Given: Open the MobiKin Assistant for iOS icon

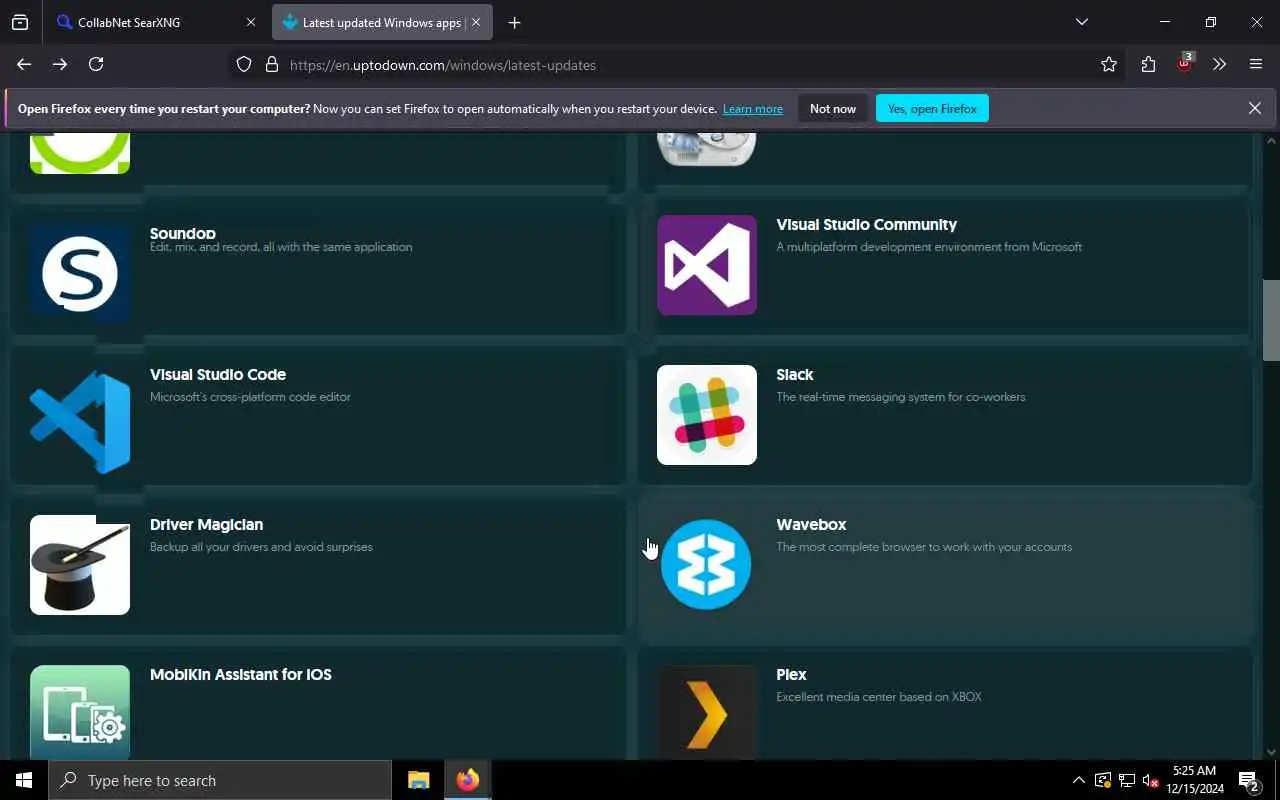Looking at the screenshot, I should click(80, 712).
